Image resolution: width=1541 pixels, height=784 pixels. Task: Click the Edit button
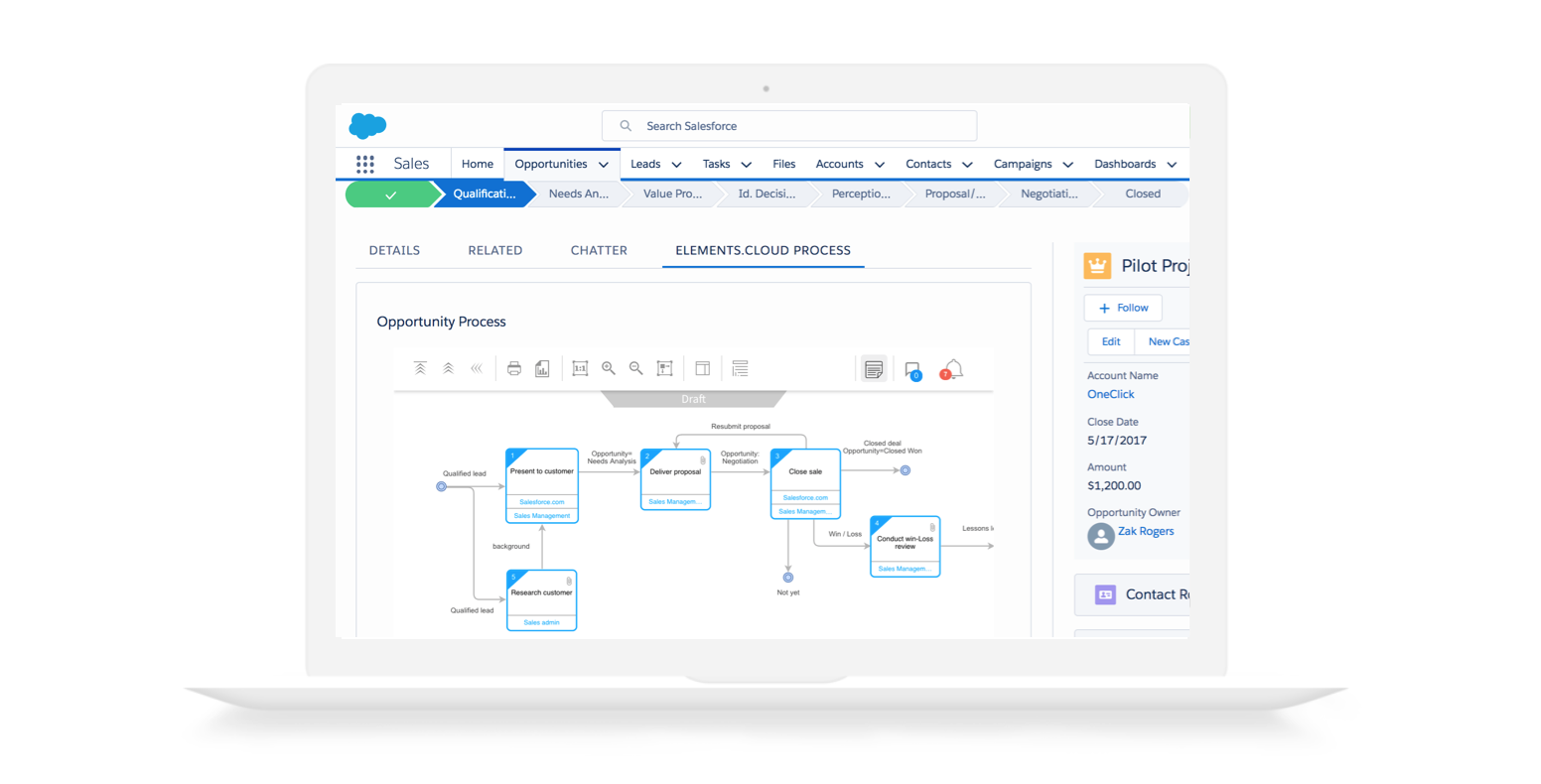coord(1111,341)
